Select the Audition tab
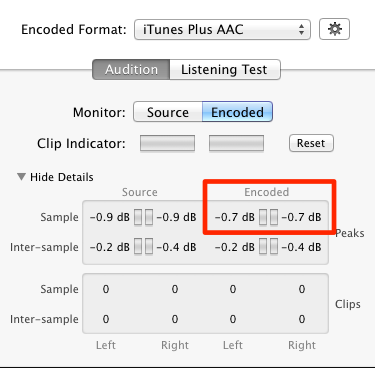This screenshot has height=368, width=375. click(131, 69)
